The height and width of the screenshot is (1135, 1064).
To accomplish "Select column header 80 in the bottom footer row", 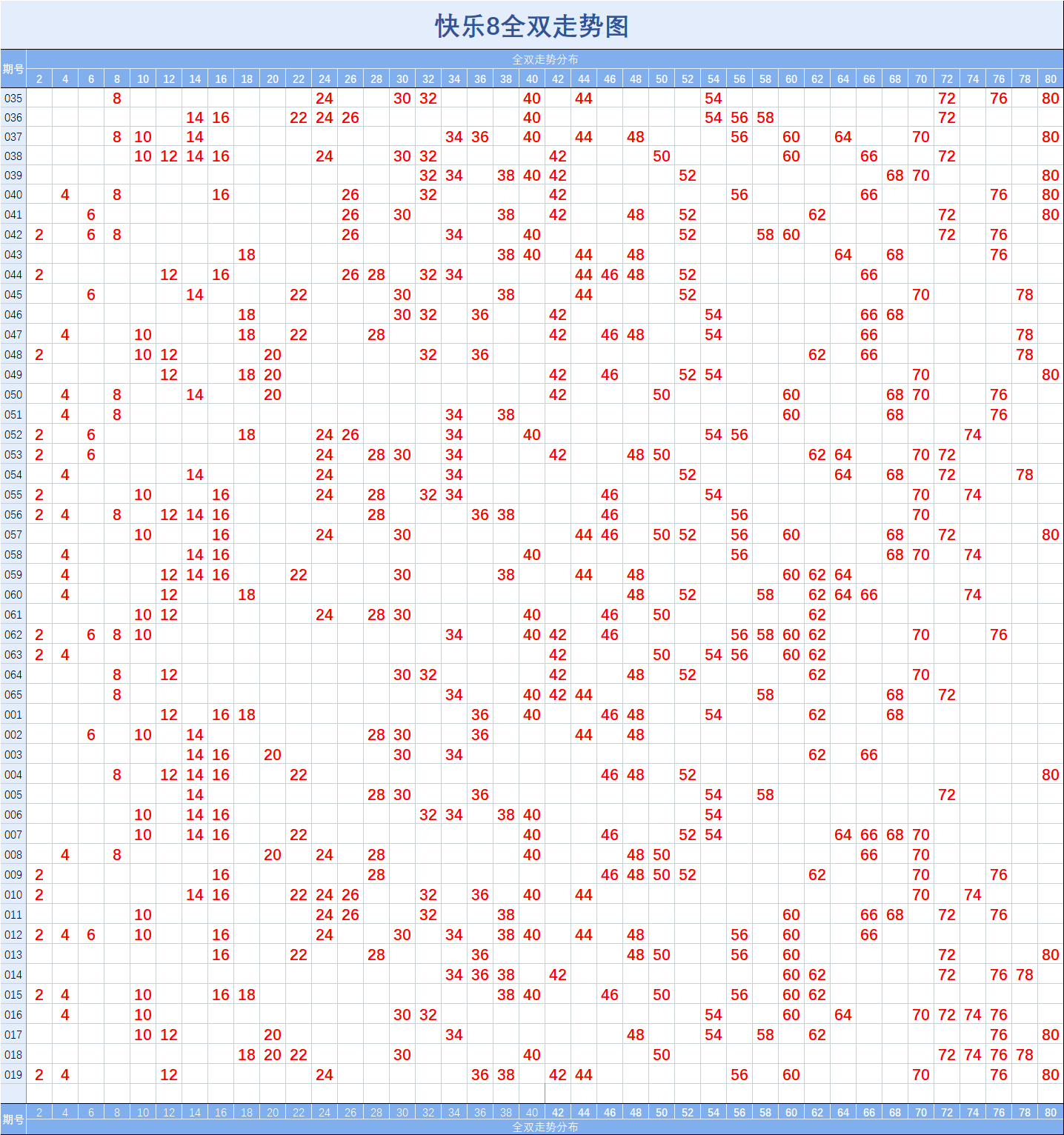I will point(1051,1112).
